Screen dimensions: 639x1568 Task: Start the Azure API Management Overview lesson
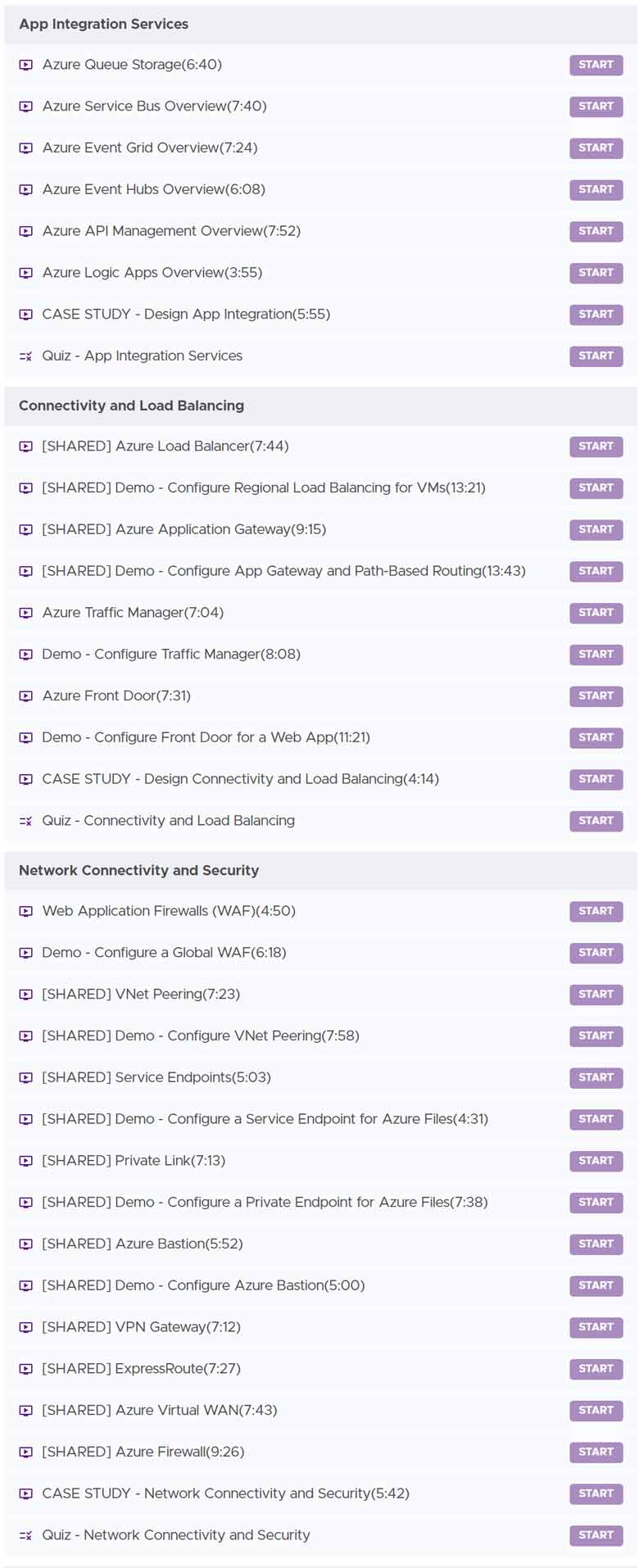596,232
